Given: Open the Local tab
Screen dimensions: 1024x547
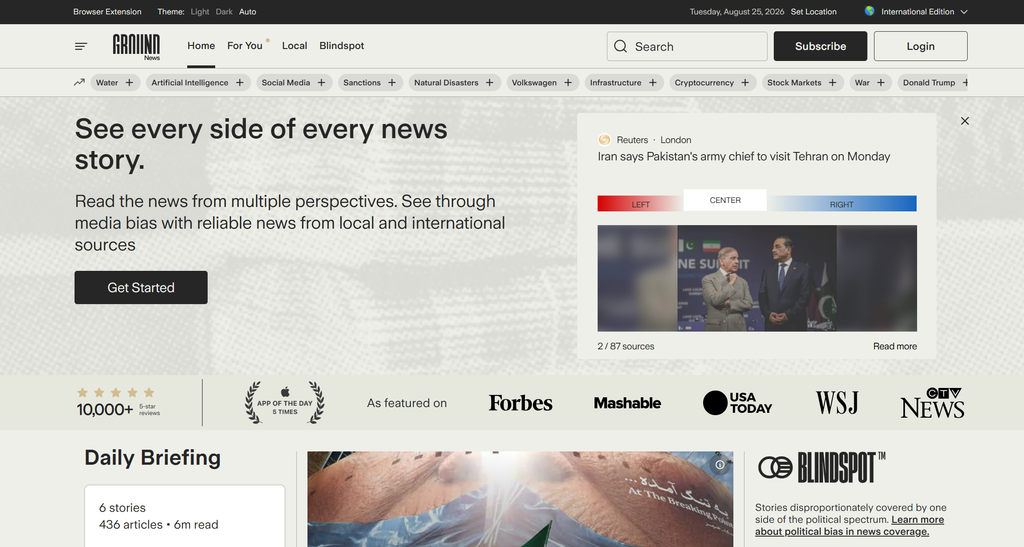Looking at the screenshot, I should click(x=295, y=46).
